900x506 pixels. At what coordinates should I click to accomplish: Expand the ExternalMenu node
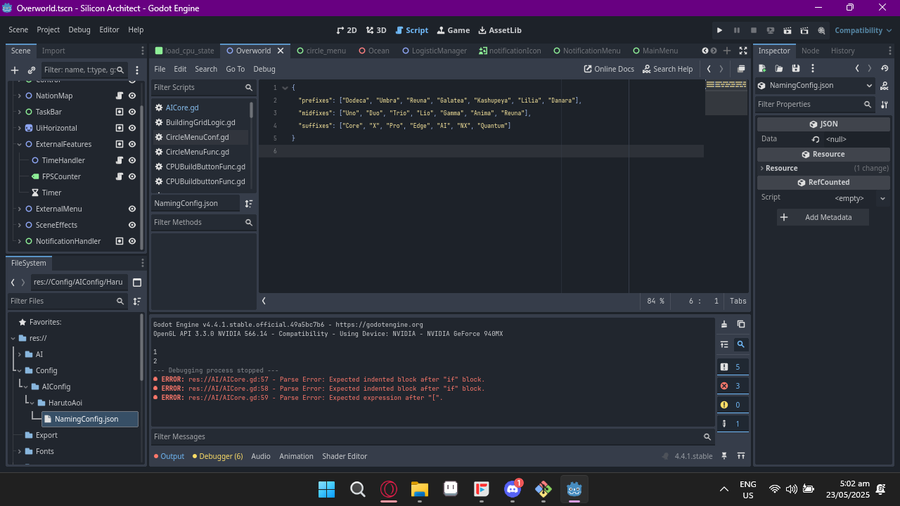[x=20, y=209]
